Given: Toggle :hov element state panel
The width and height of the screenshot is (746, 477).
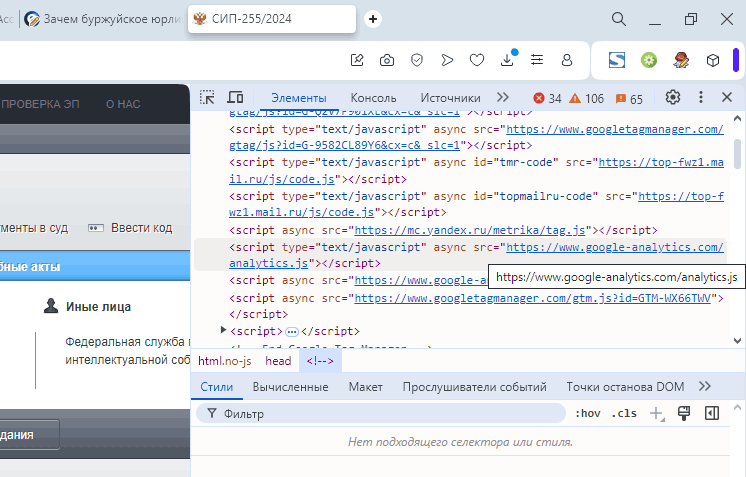Looking at the screenshot, I should click(588, 413).
